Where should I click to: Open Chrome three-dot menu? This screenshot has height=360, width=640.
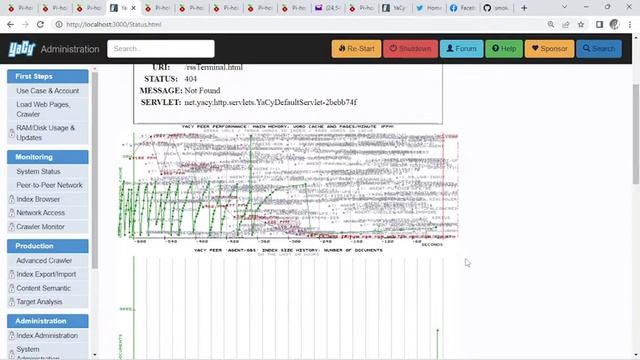[x=630, y=24]
